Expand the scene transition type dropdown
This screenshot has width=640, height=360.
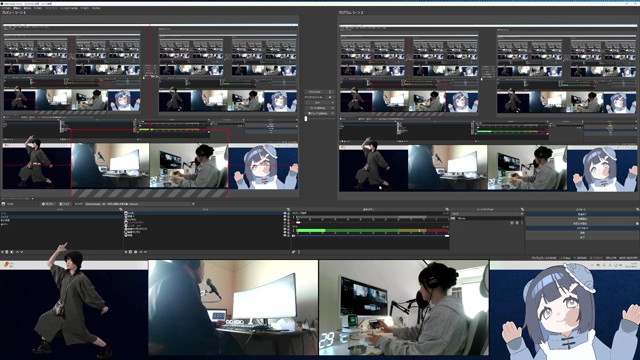487,213
